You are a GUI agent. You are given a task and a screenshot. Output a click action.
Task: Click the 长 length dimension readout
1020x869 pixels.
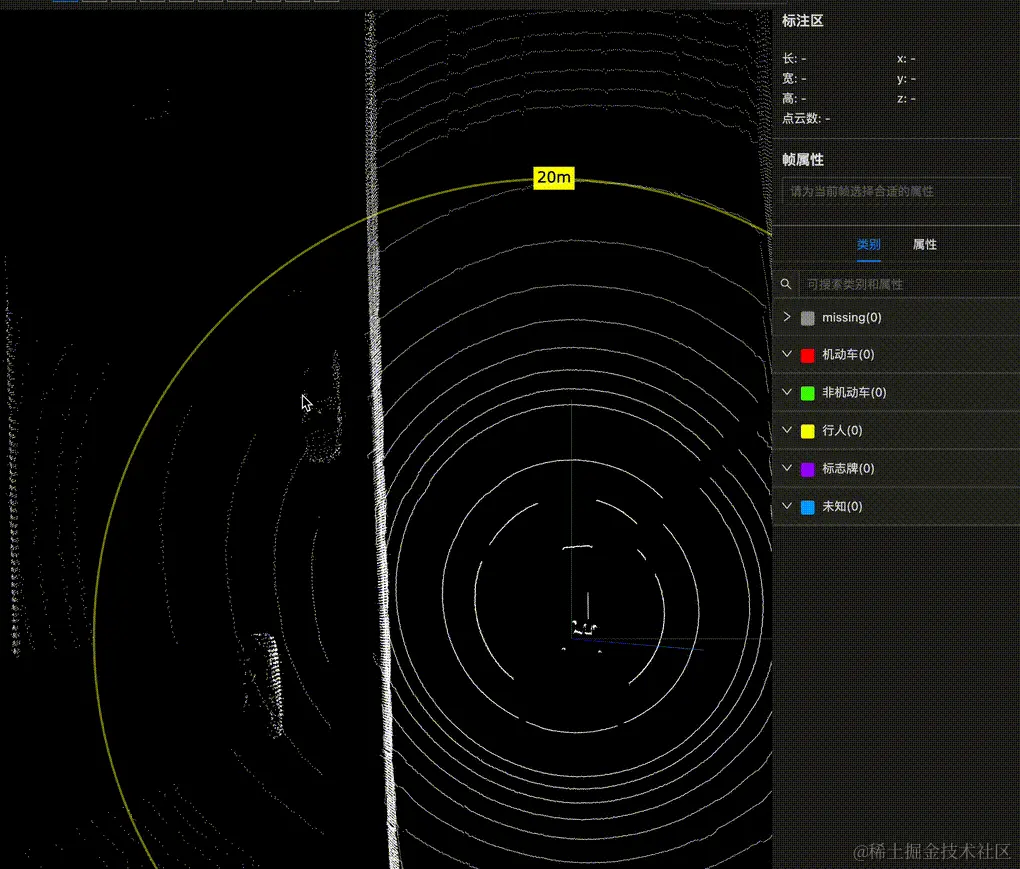click(794, 59)
